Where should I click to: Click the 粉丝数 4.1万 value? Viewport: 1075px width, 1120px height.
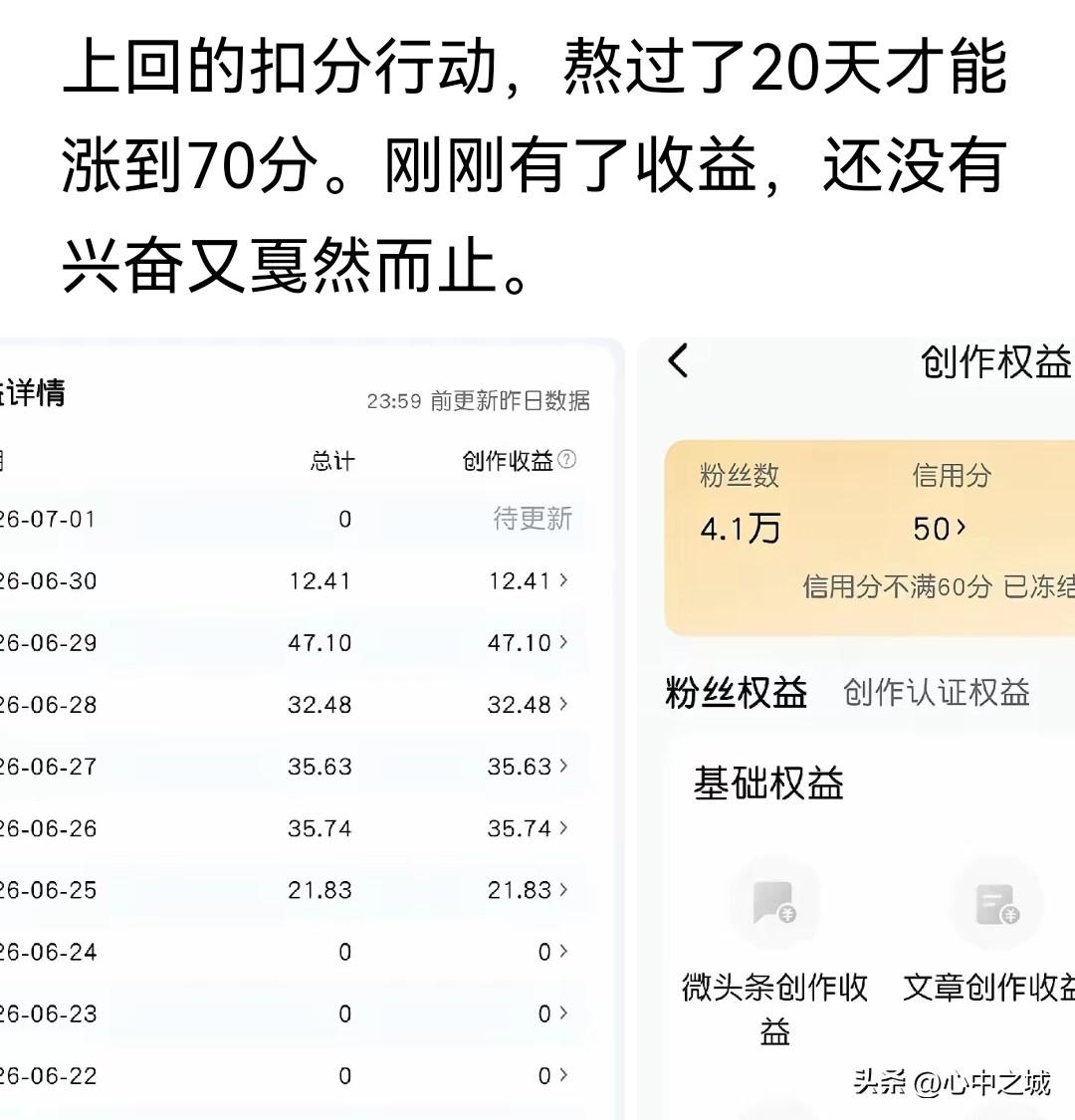740,530
